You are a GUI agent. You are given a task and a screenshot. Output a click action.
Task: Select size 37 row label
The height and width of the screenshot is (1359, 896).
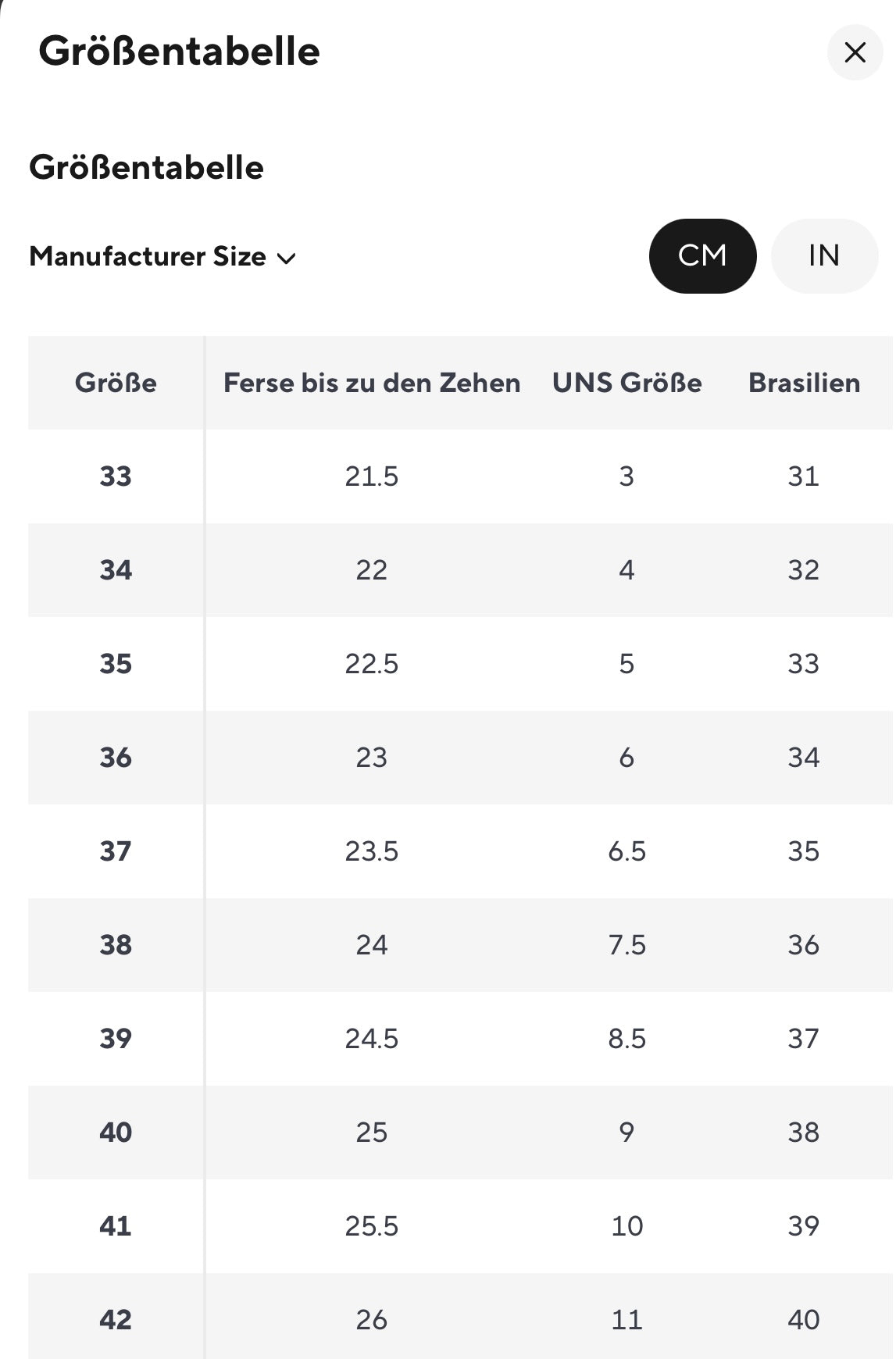coord(116,851)
